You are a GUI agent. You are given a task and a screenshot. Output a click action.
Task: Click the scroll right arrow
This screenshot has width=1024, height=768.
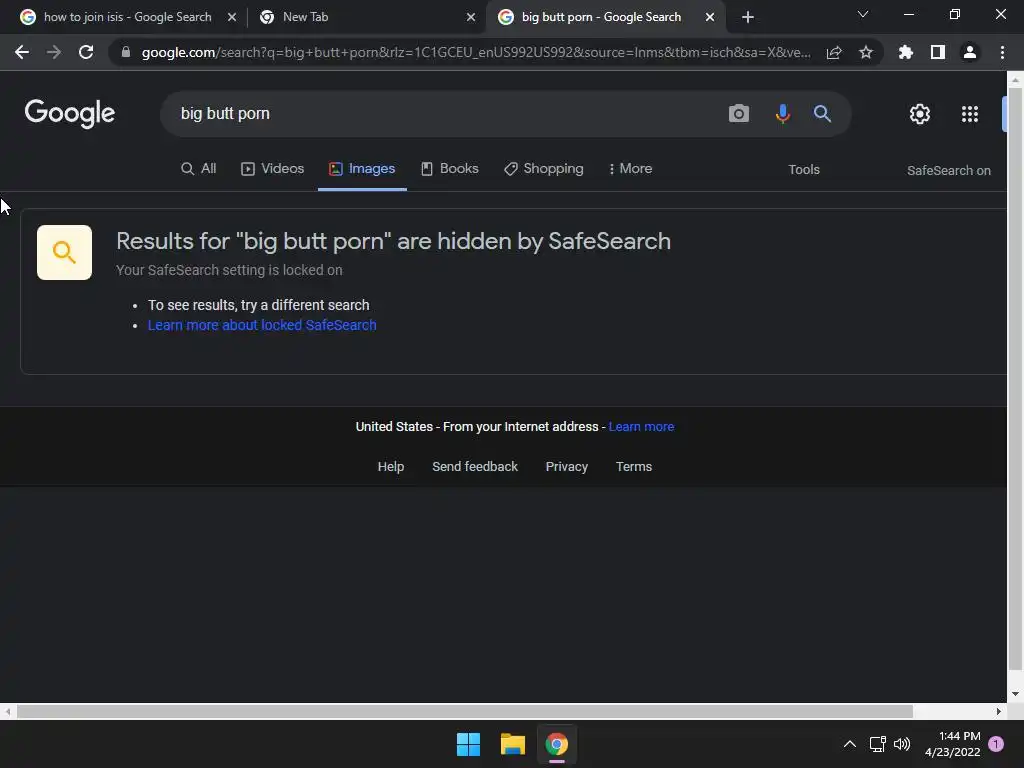999,711
